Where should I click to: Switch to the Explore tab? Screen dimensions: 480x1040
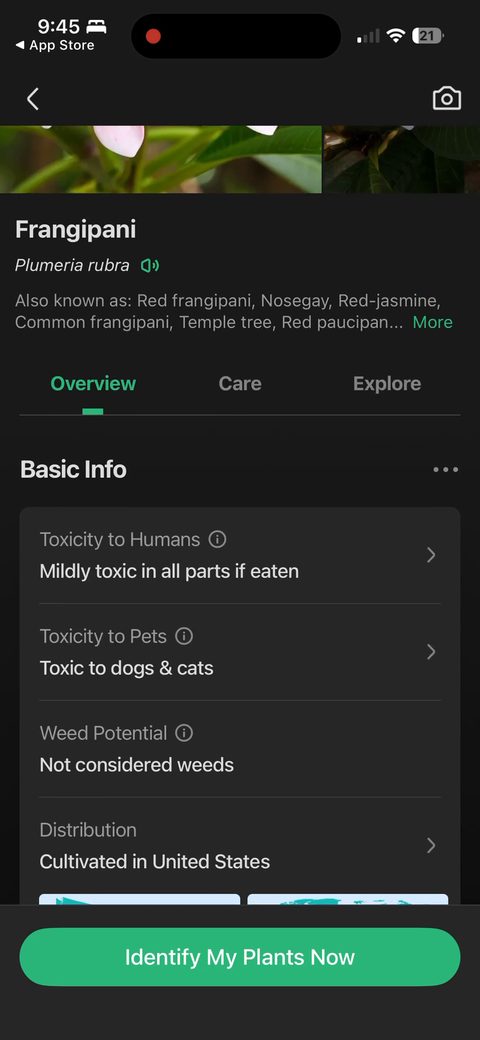(387, 383)
